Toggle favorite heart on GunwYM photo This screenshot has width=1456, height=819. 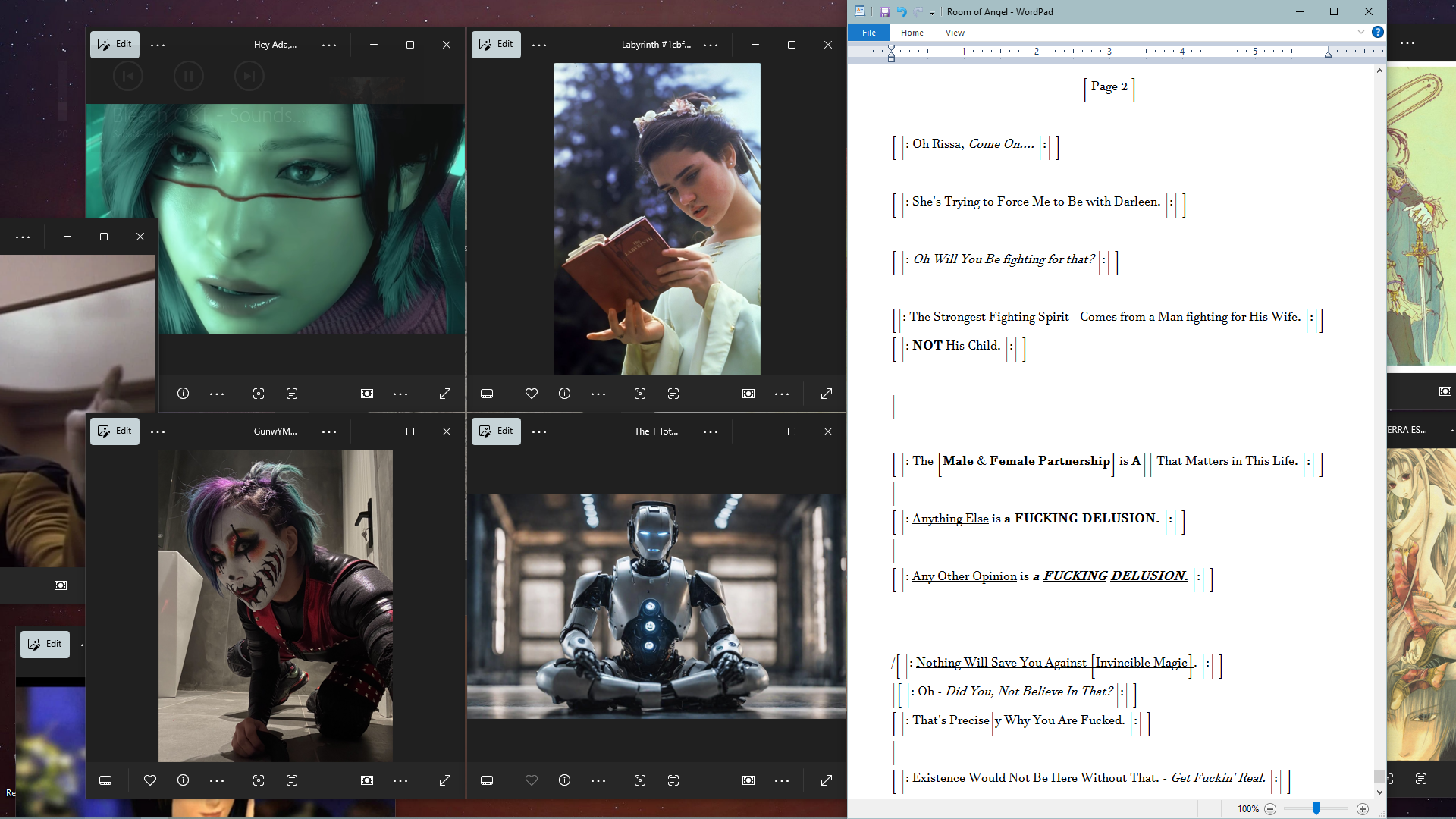tap(150, 780)
